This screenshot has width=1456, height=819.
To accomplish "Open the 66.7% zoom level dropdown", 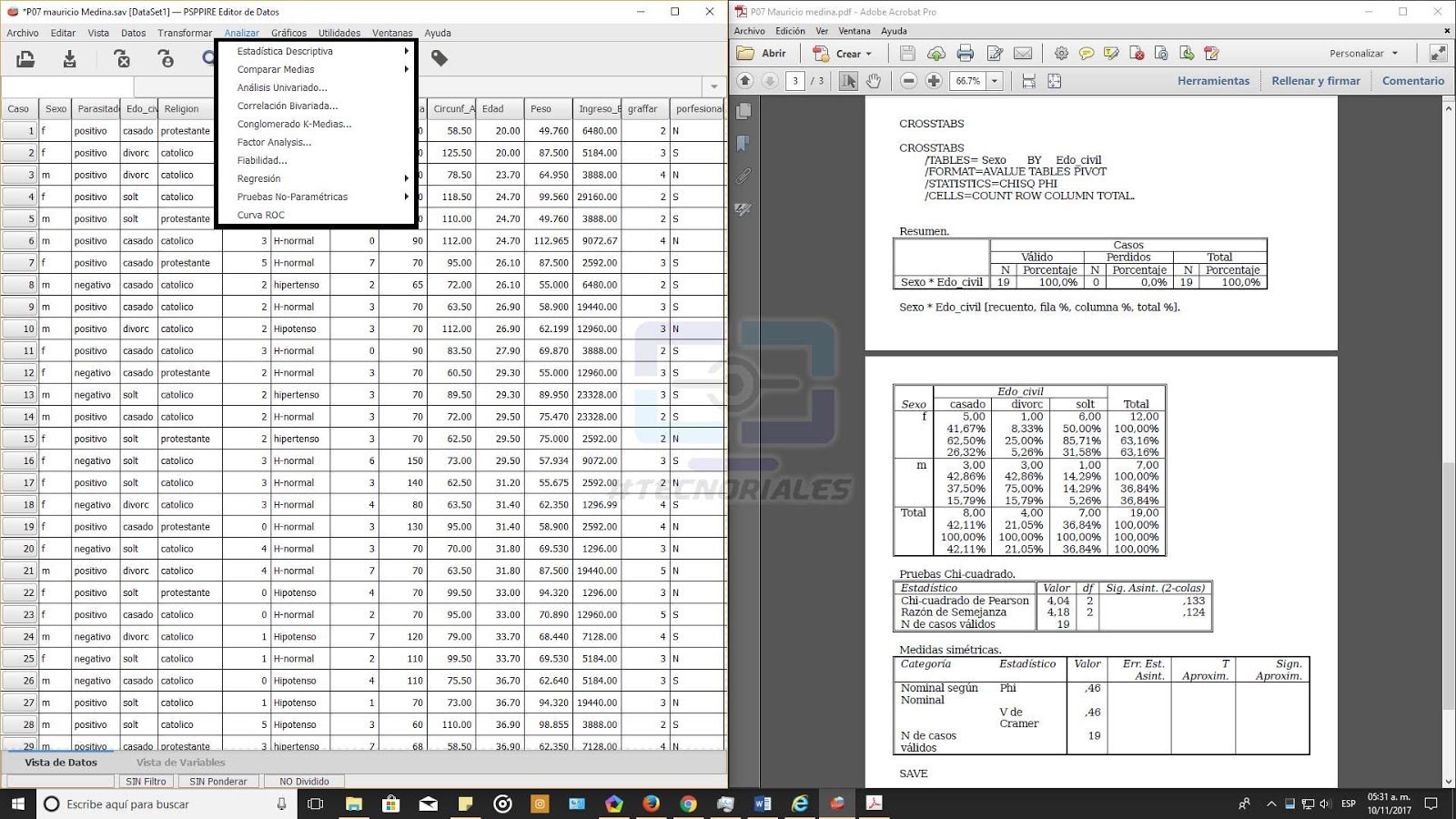I will (x=995, y=81).
